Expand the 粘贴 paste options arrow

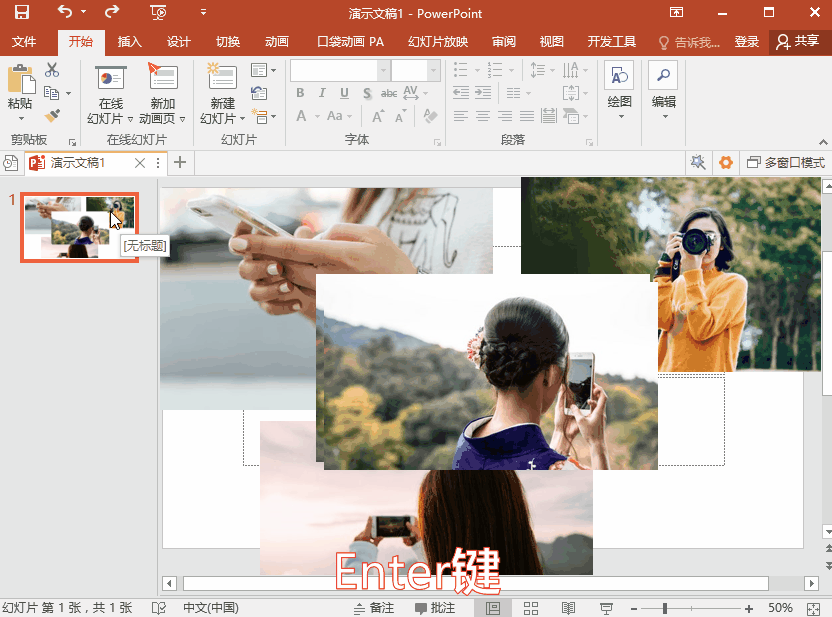tap(20, 119)
